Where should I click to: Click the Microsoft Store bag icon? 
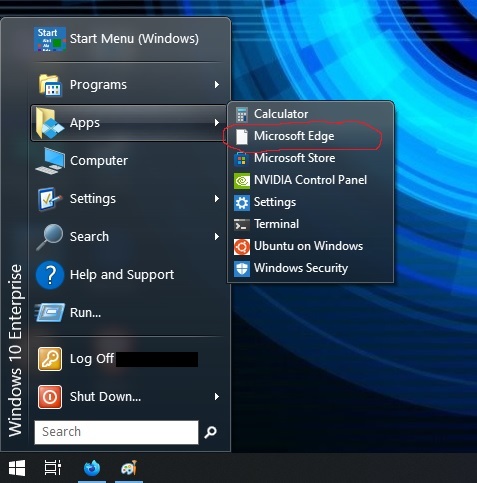point(242,159)
